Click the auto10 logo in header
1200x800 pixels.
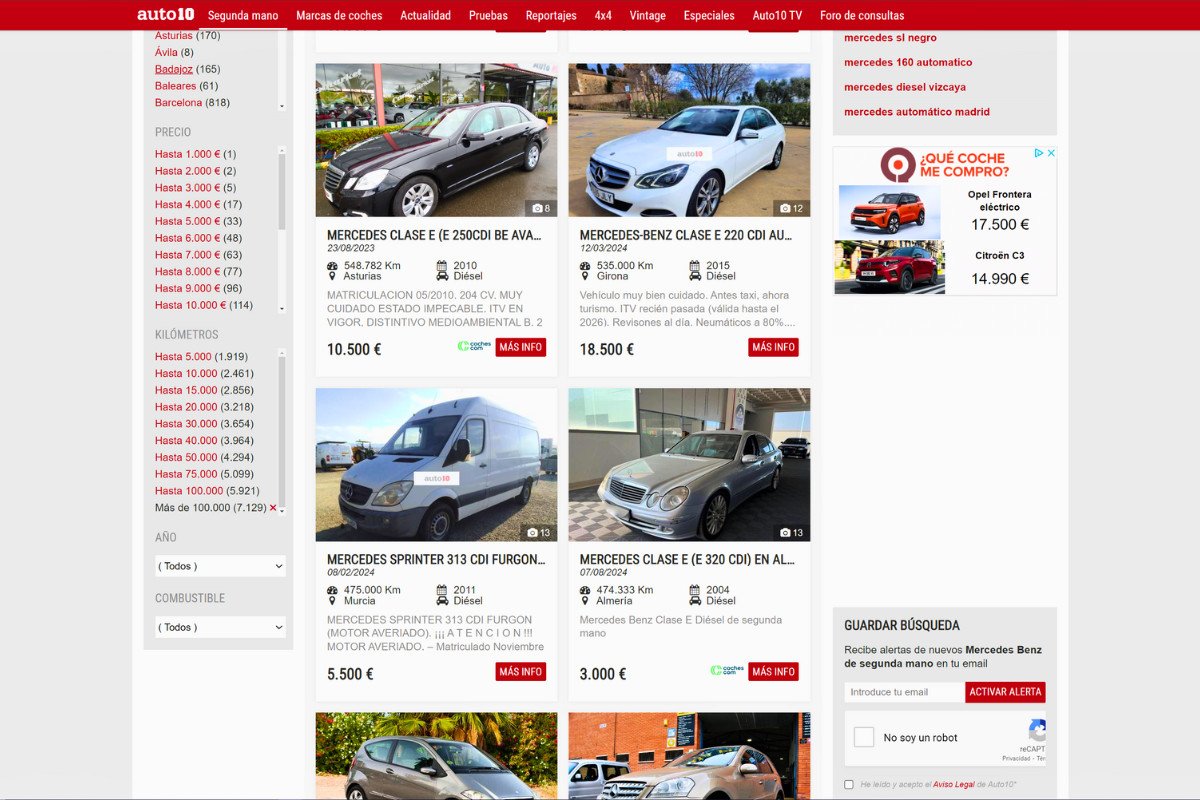pos(165,15)
